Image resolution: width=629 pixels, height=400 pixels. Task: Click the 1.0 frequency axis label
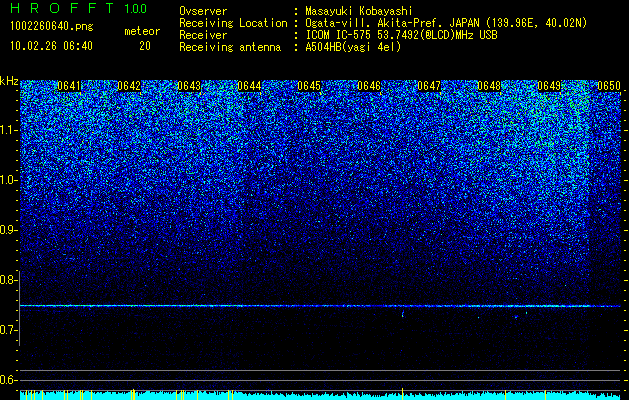click(9, 180)
